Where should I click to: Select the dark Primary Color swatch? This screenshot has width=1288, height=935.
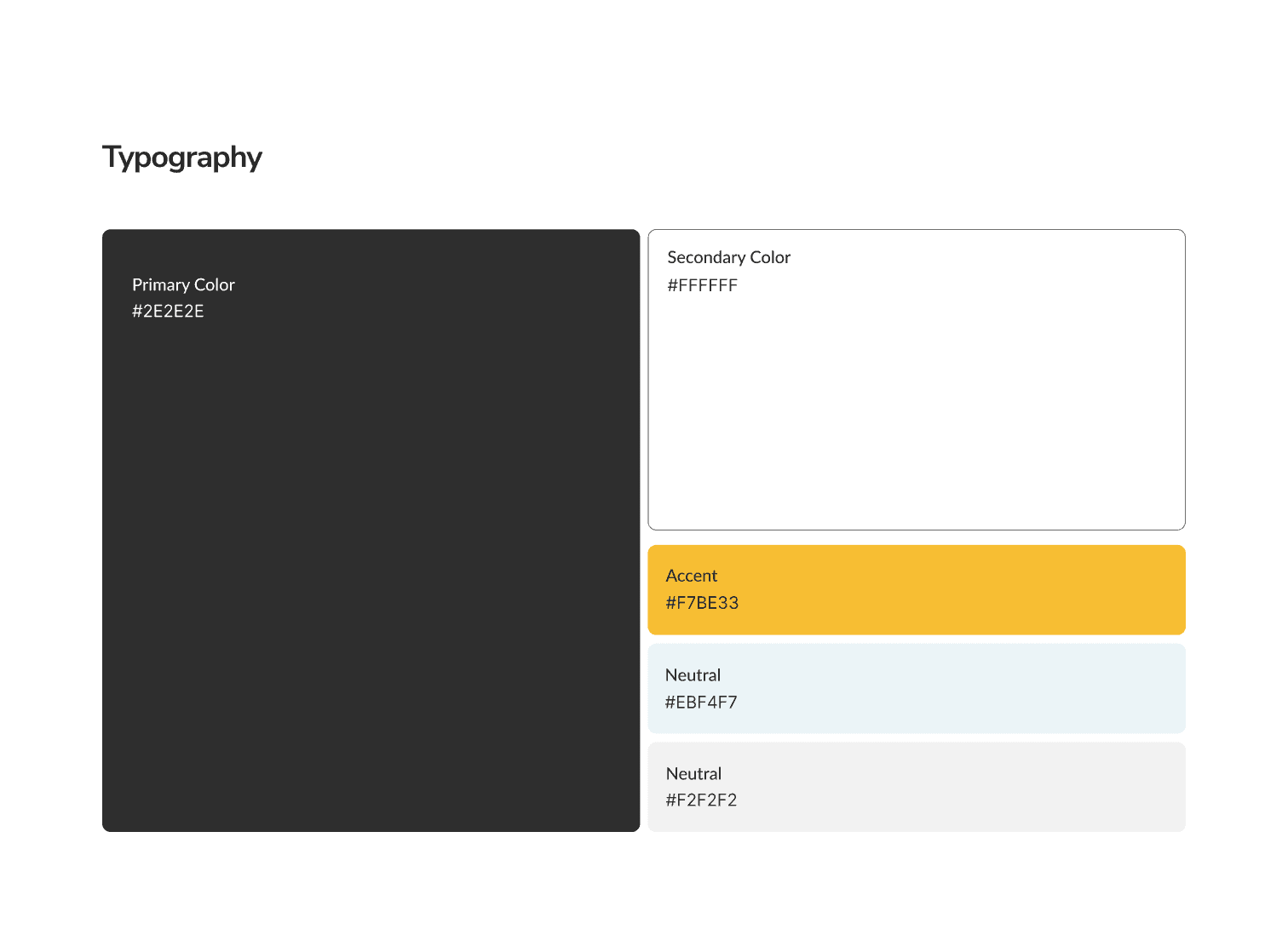pos(371,531)
